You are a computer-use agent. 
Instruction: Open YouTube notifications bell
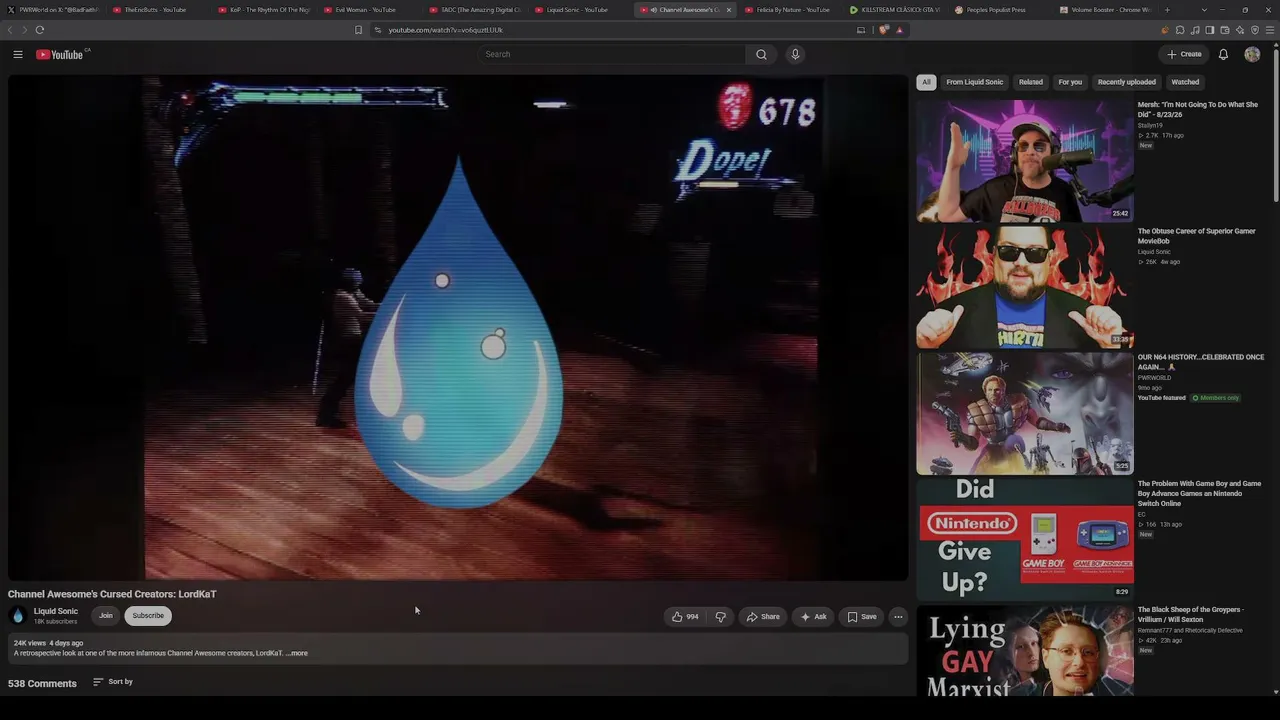point(1223,54)
